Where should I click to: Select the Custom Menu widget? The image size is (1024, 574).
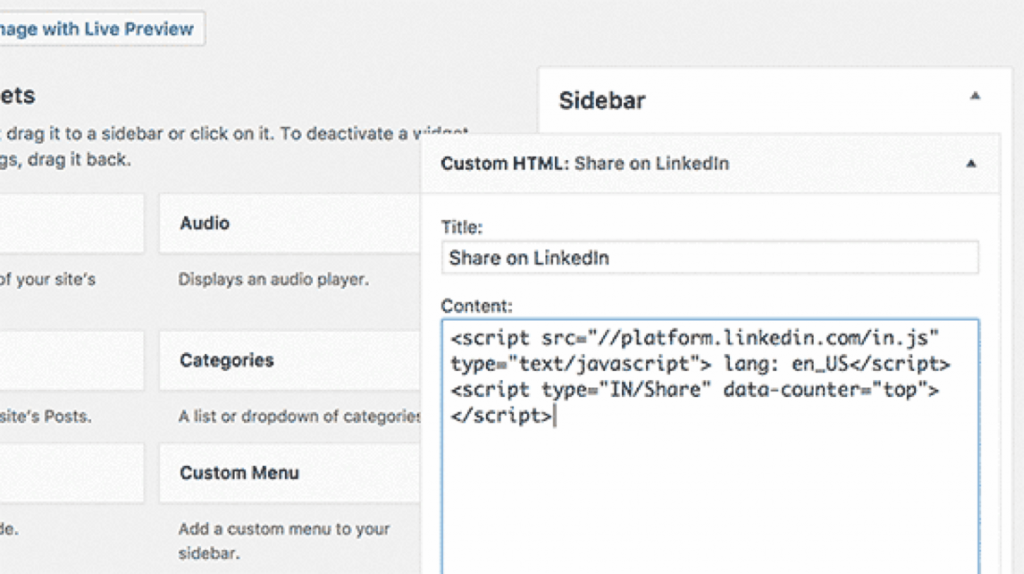coord(289,473)
